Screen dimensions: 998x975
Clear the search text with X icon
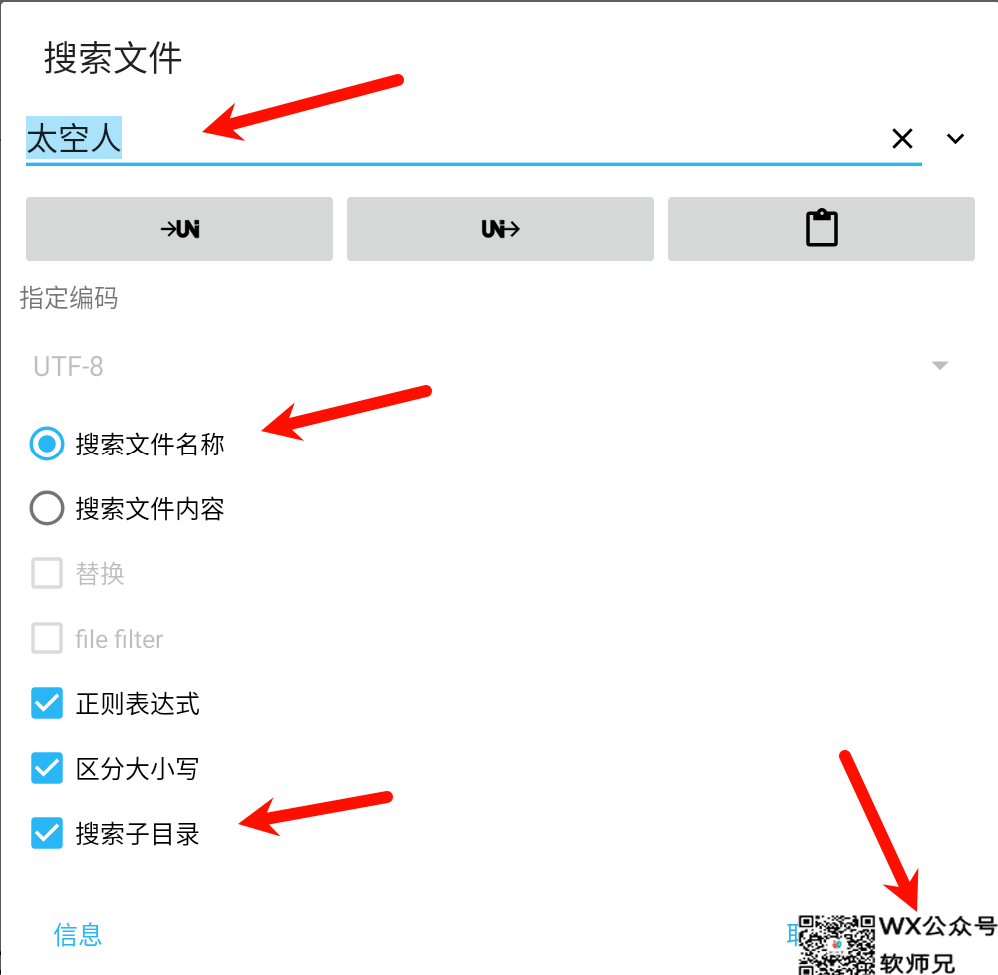pos(902,138)
